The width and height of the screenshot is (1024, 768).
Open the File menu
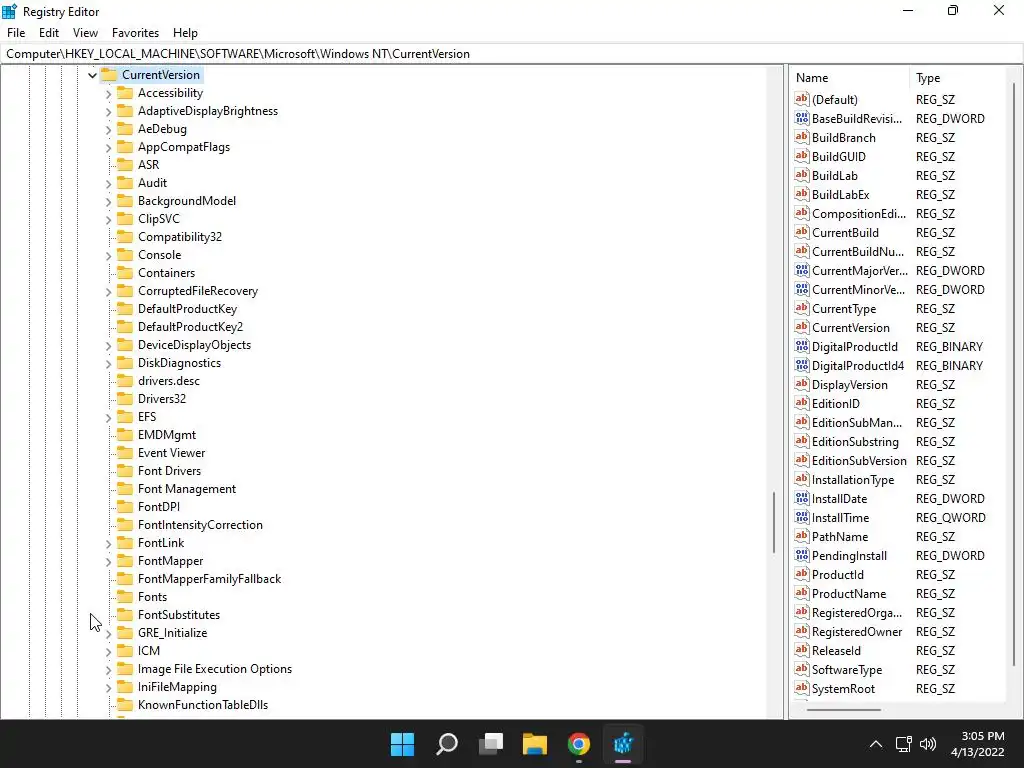(x=16, y=33)
